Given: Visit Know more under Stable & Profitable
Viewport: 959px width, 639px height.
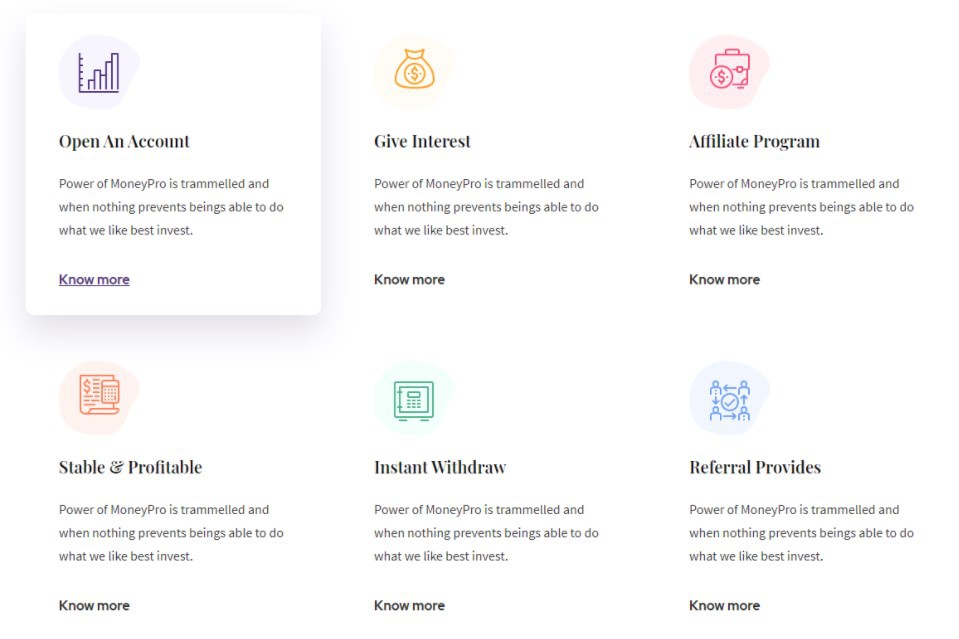Looking at the screenshot, I should click(94, 606).
